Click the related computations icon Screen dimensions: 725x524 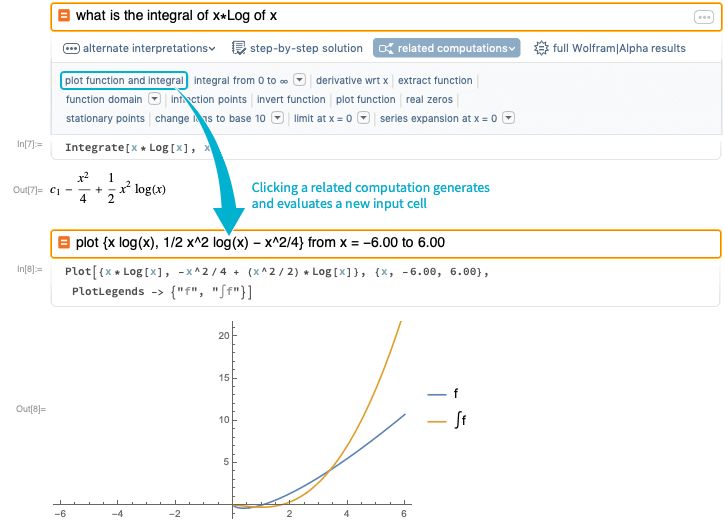386,48
